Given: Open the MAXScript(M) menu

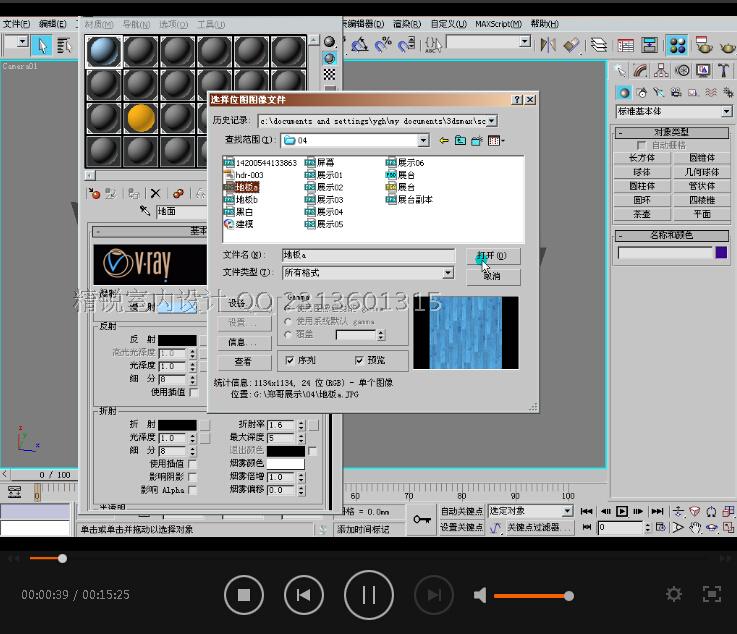Looking at the screenshot, I should pos(498,23).
